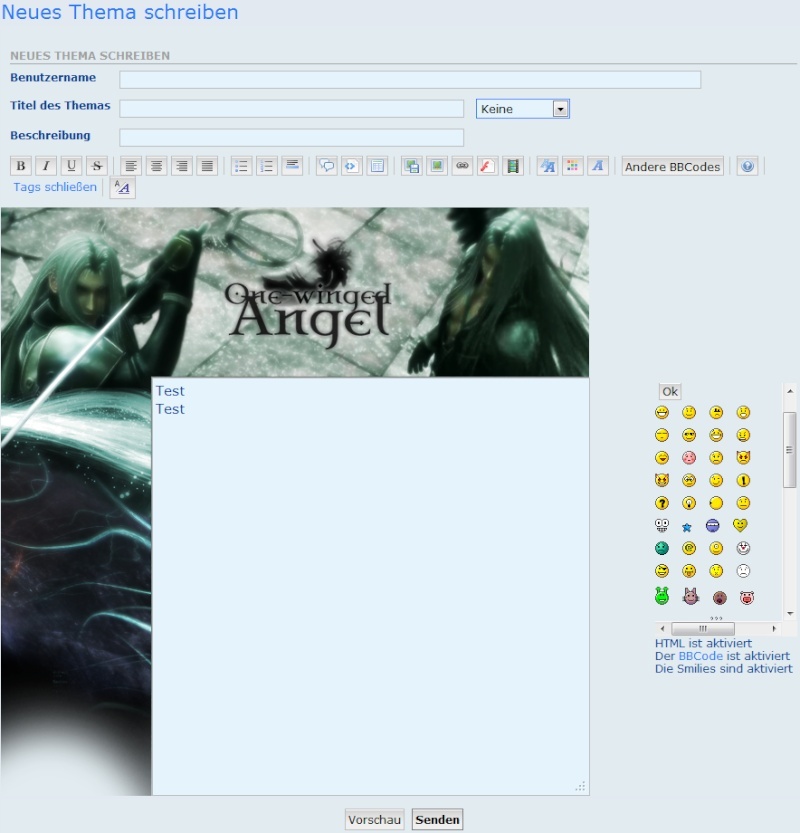800x833 pixels.
Task: Switch the editor mode toggle
Action: tap(122, 188)
